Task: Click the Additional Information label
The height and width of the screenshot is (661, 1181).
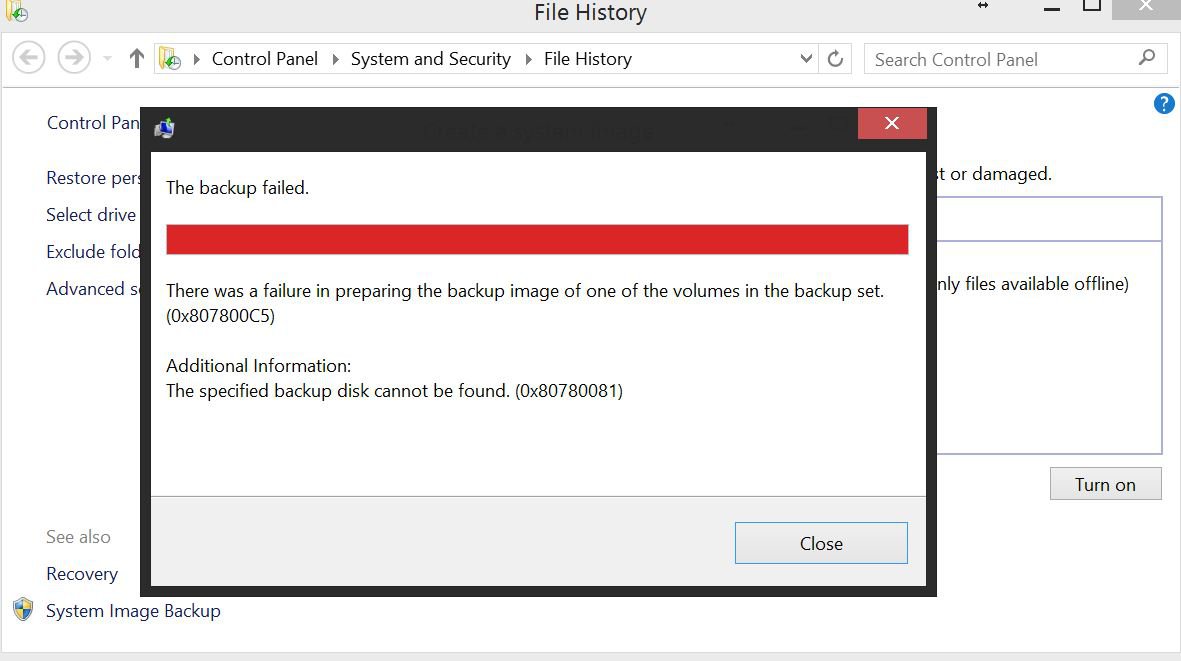Action: [258, 366]
